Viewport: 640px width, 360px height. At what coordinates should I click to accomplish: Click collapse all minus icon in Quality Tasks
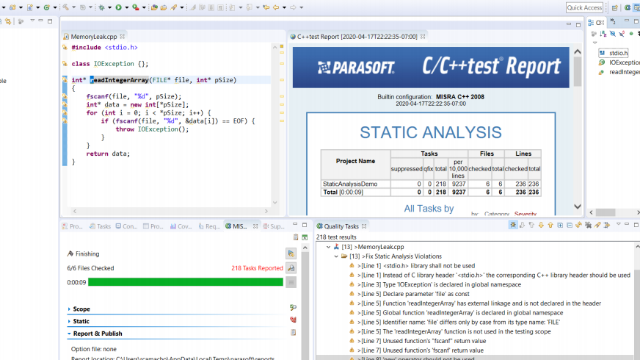569,225
